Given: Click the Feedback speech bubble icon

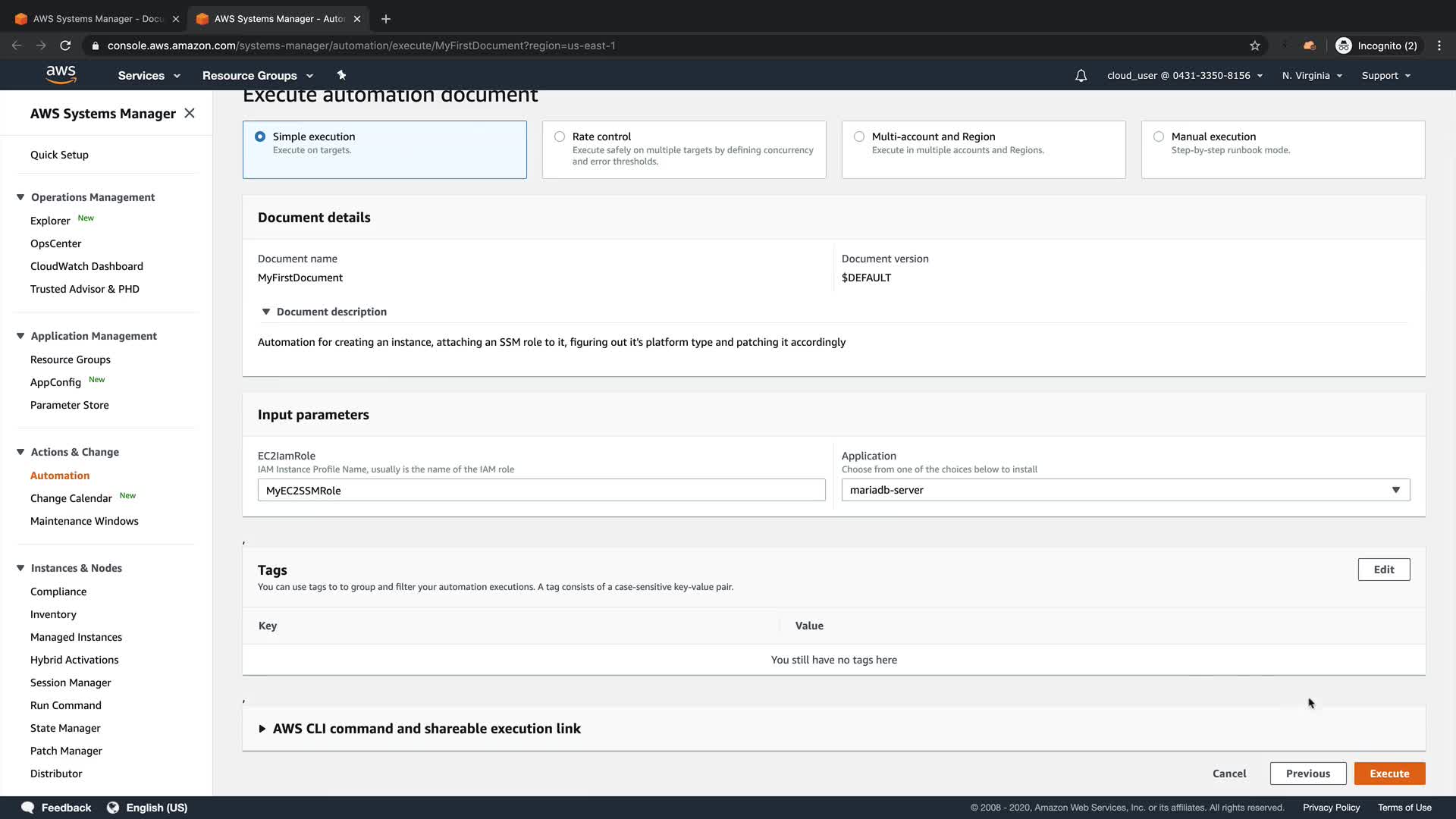Looking at the screenshot, I should tap(28, 808).
